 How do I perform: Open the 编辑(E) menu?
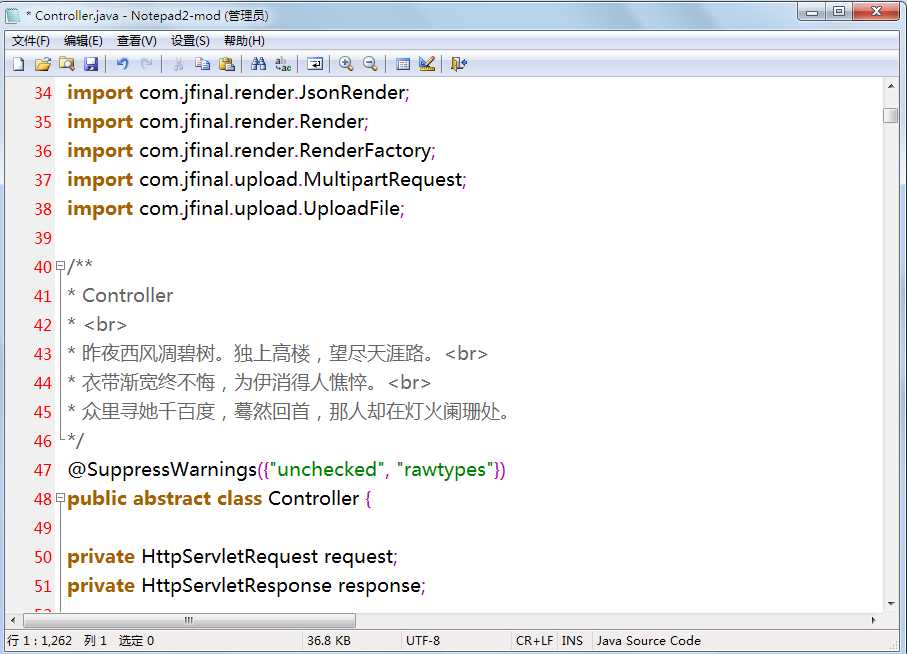click(83, 40)
